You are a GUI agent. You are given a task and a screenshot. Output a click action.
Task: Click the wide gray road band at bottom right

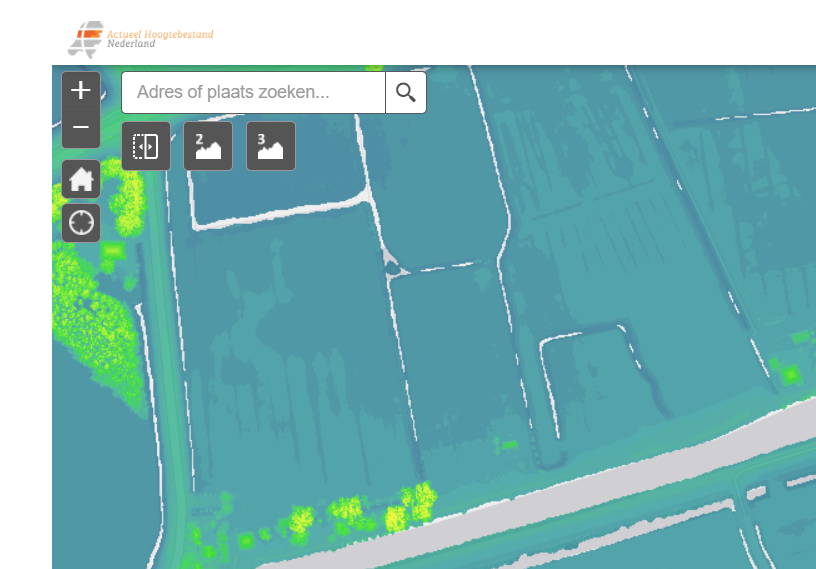(x=700, y=460)
